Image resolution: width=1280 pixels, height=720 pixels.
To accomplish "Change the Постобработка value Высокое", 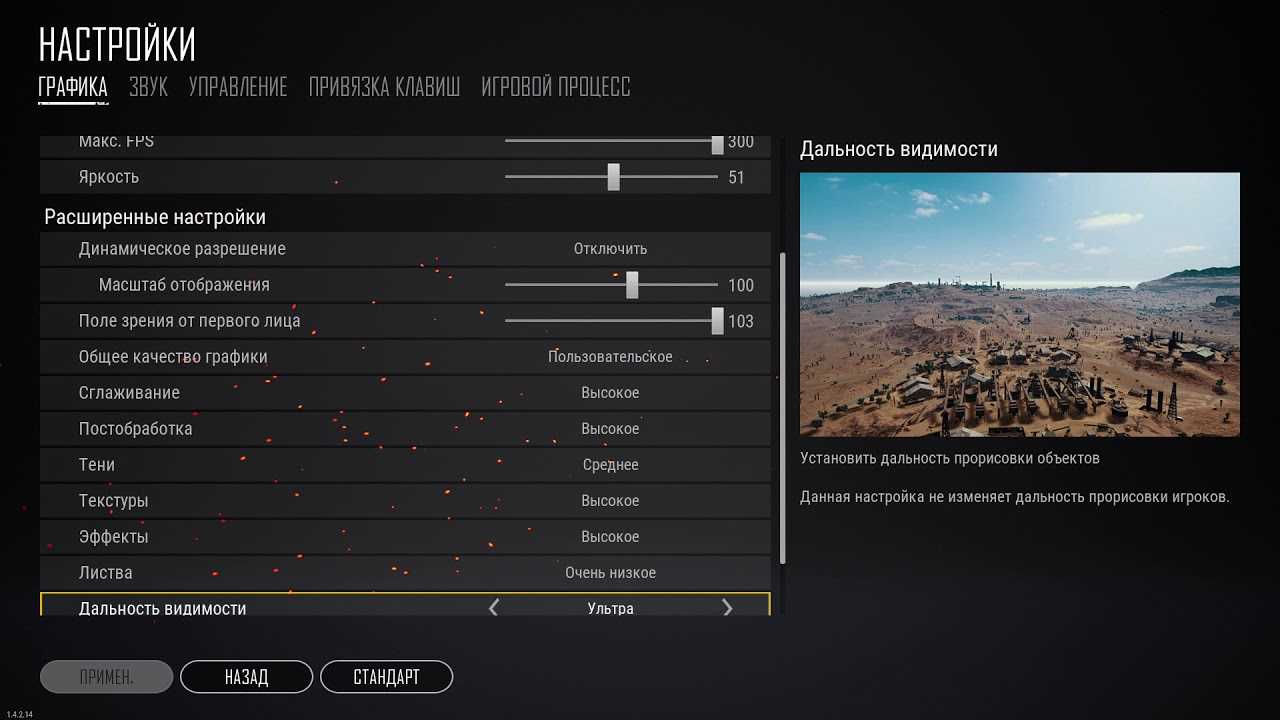I will [x=610, y=429].
